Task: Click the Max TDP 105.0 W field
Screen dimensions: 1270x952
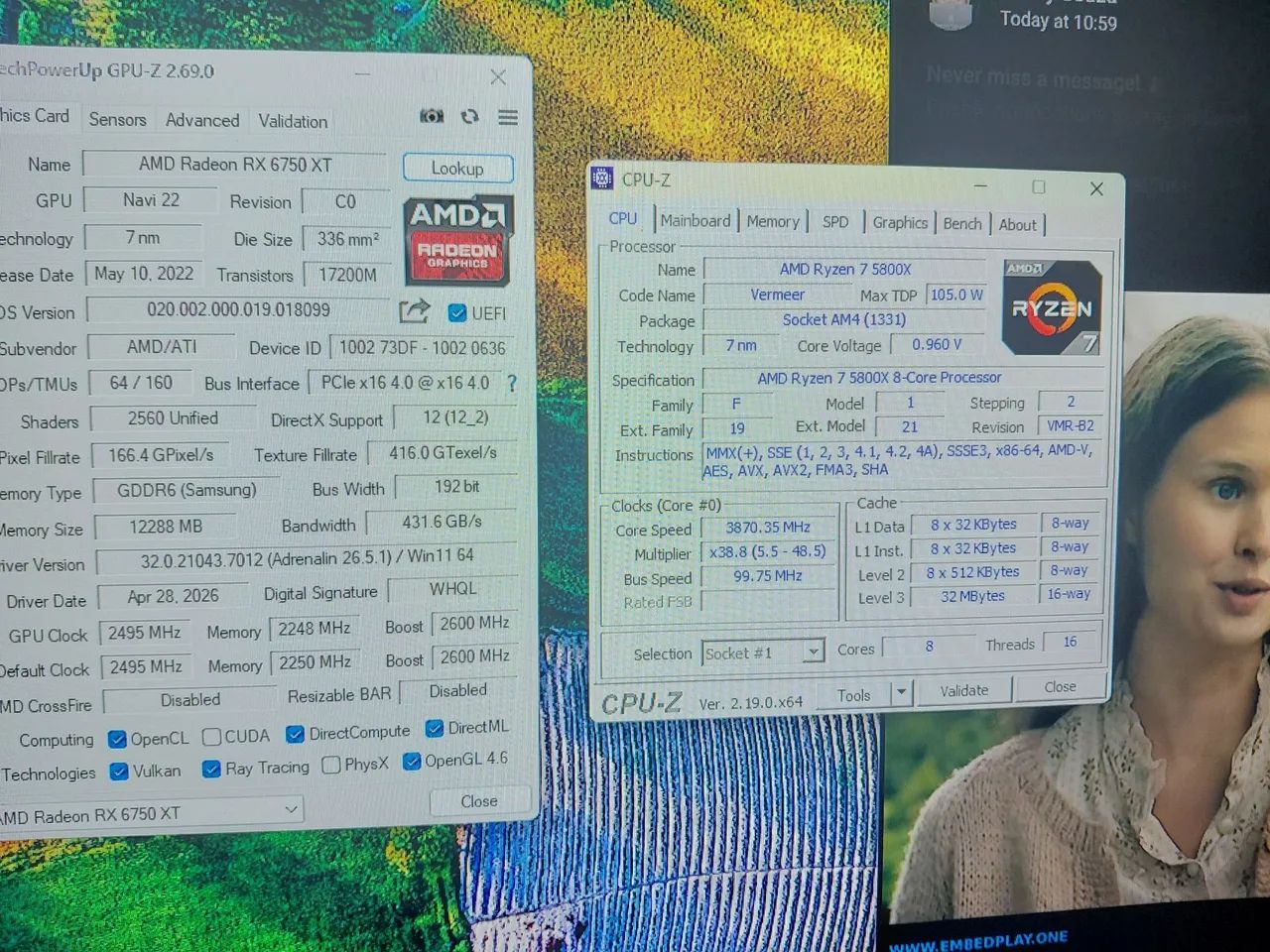Action: (x=956, y=295)
